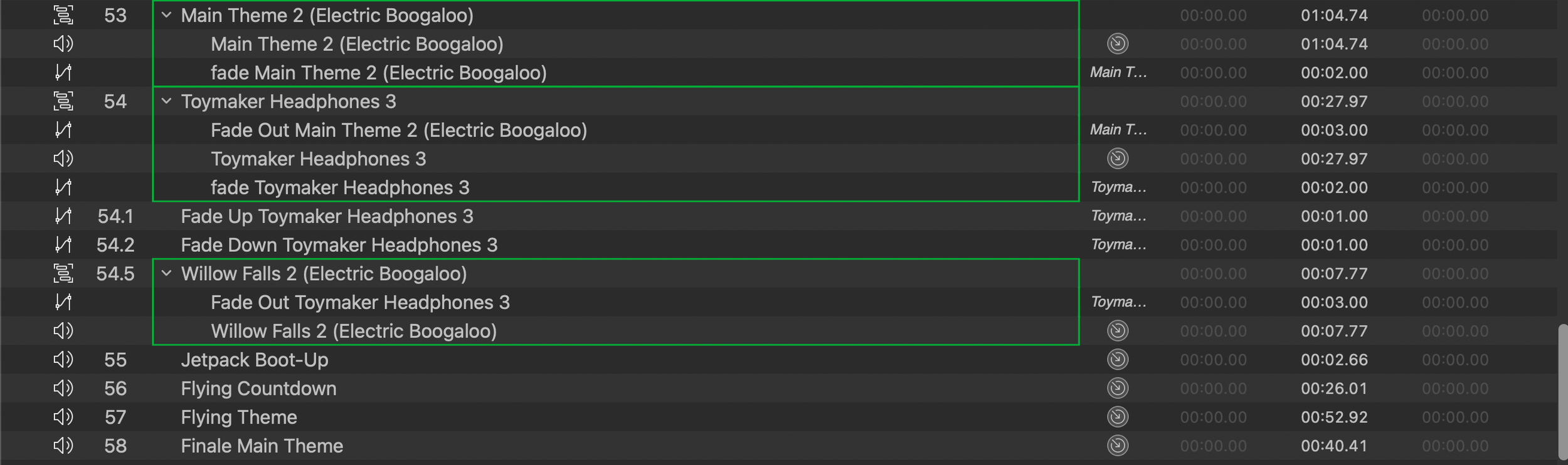
Task: Collapse Toymaker Headphones 3 group chevron
Action: pos(166,101)
